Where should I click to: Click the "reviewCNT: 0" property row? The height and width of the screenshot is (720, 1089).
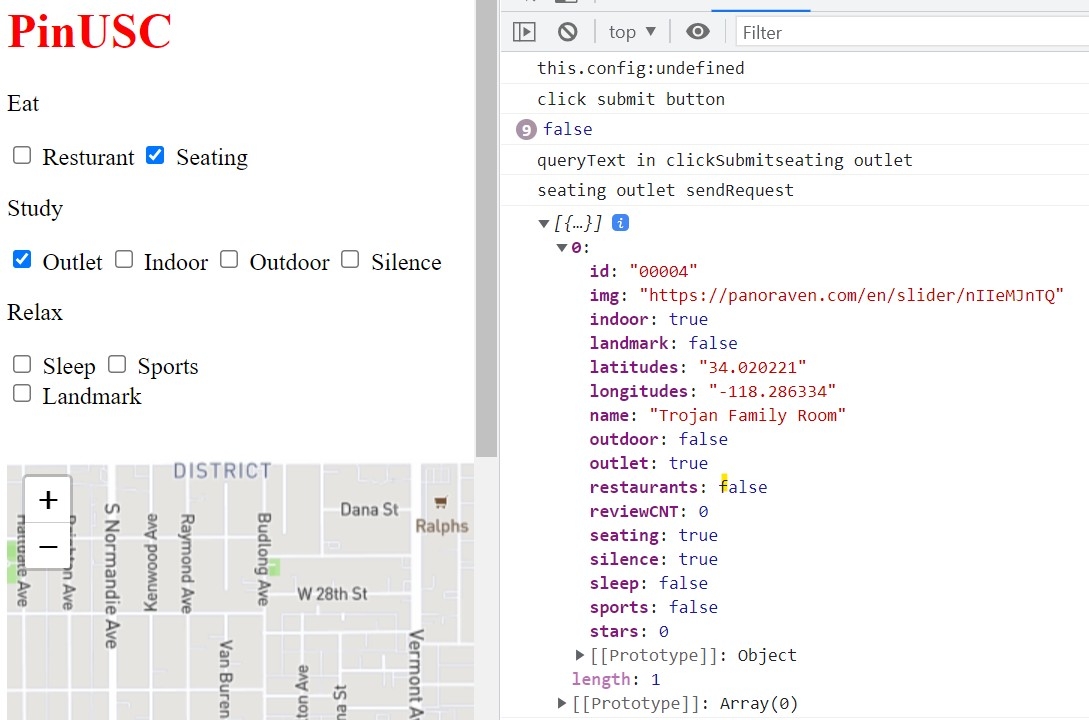tap(649, 511)
